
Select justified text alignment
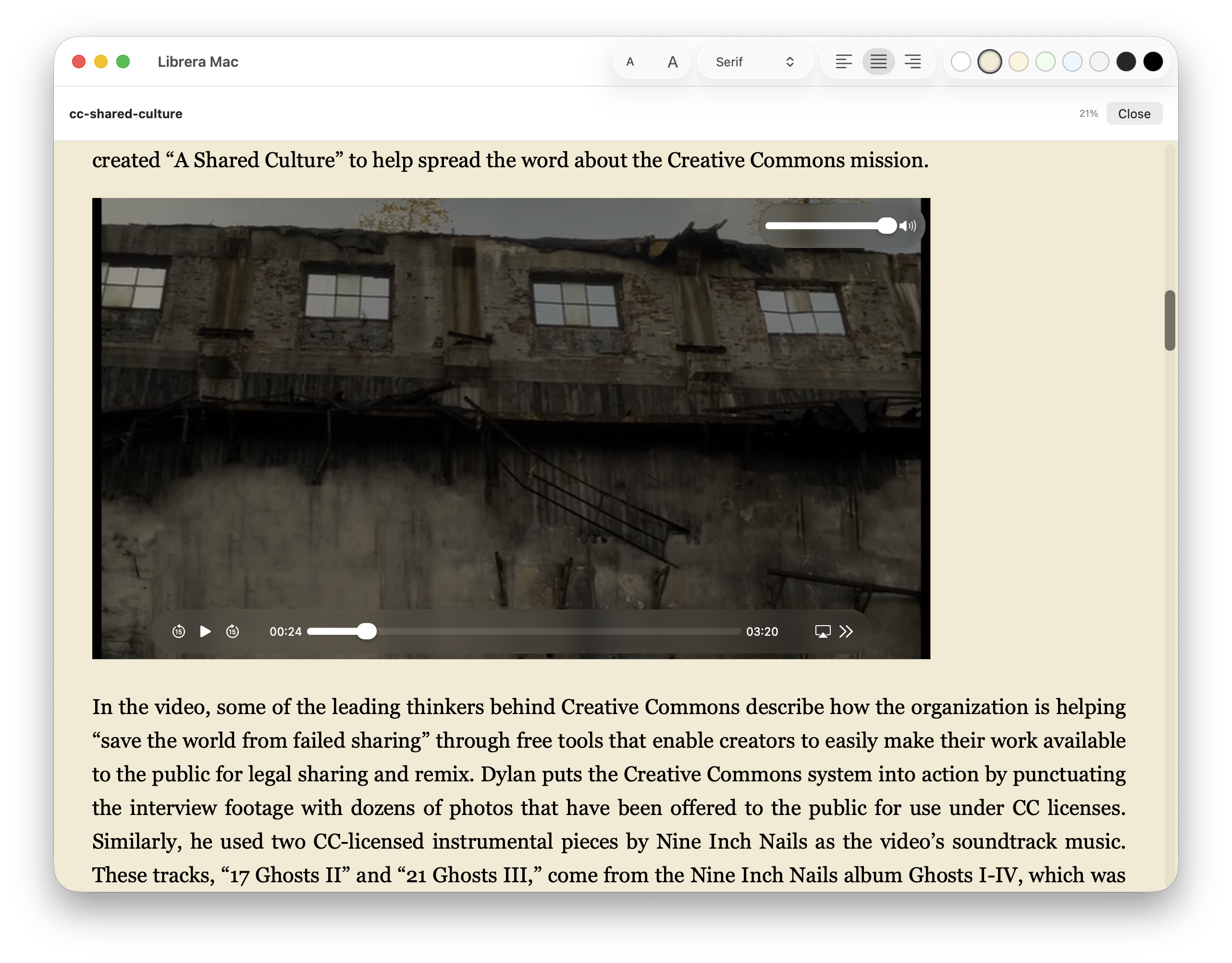[878, 62]
